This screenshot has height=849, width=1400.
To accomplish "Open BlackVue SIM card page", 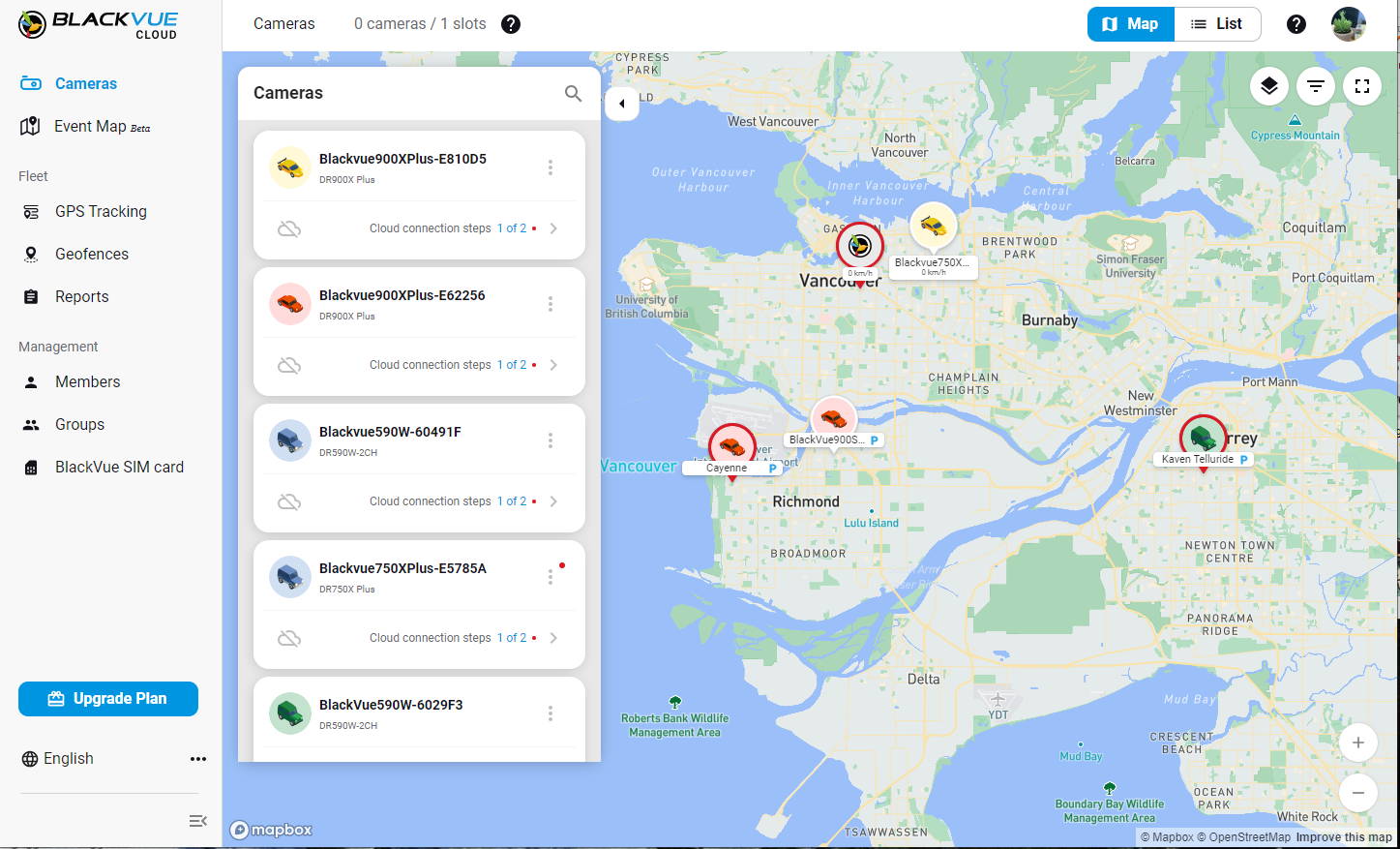I will click(103, 467).
